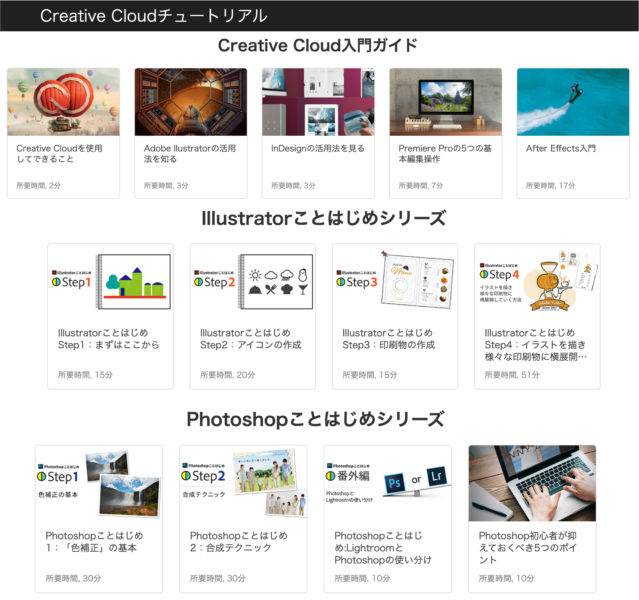
Task: Click 'Illustratorことはじめ Step2：アイコンの作成' title
Action: (251, 339)
